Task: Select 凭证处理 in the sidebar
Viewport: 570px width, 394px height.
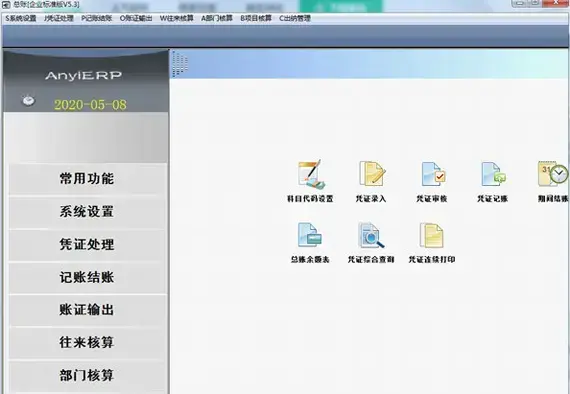Action: [87, 244]
